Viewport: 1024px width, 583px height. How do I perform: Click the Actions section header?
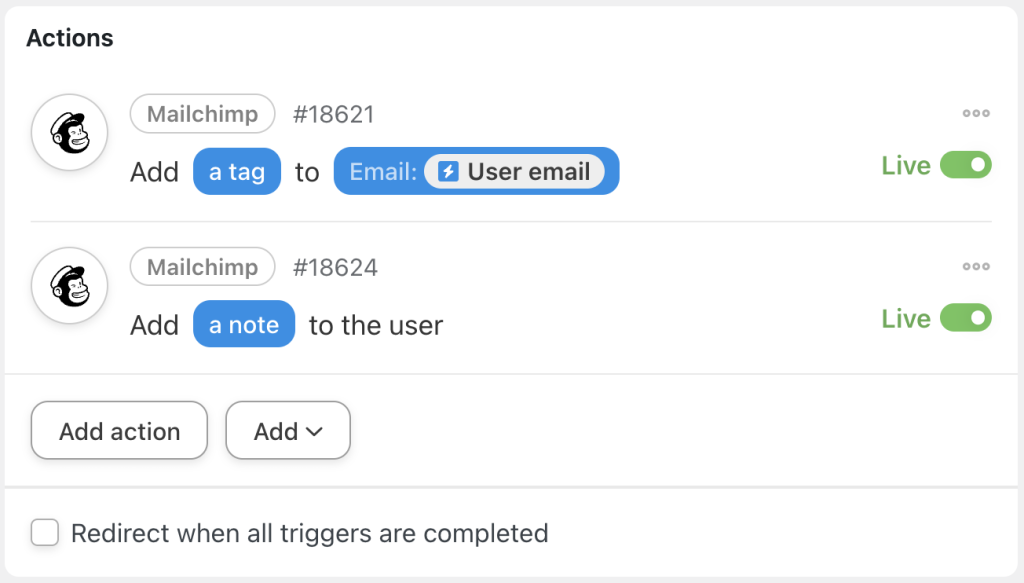[69, 38]
